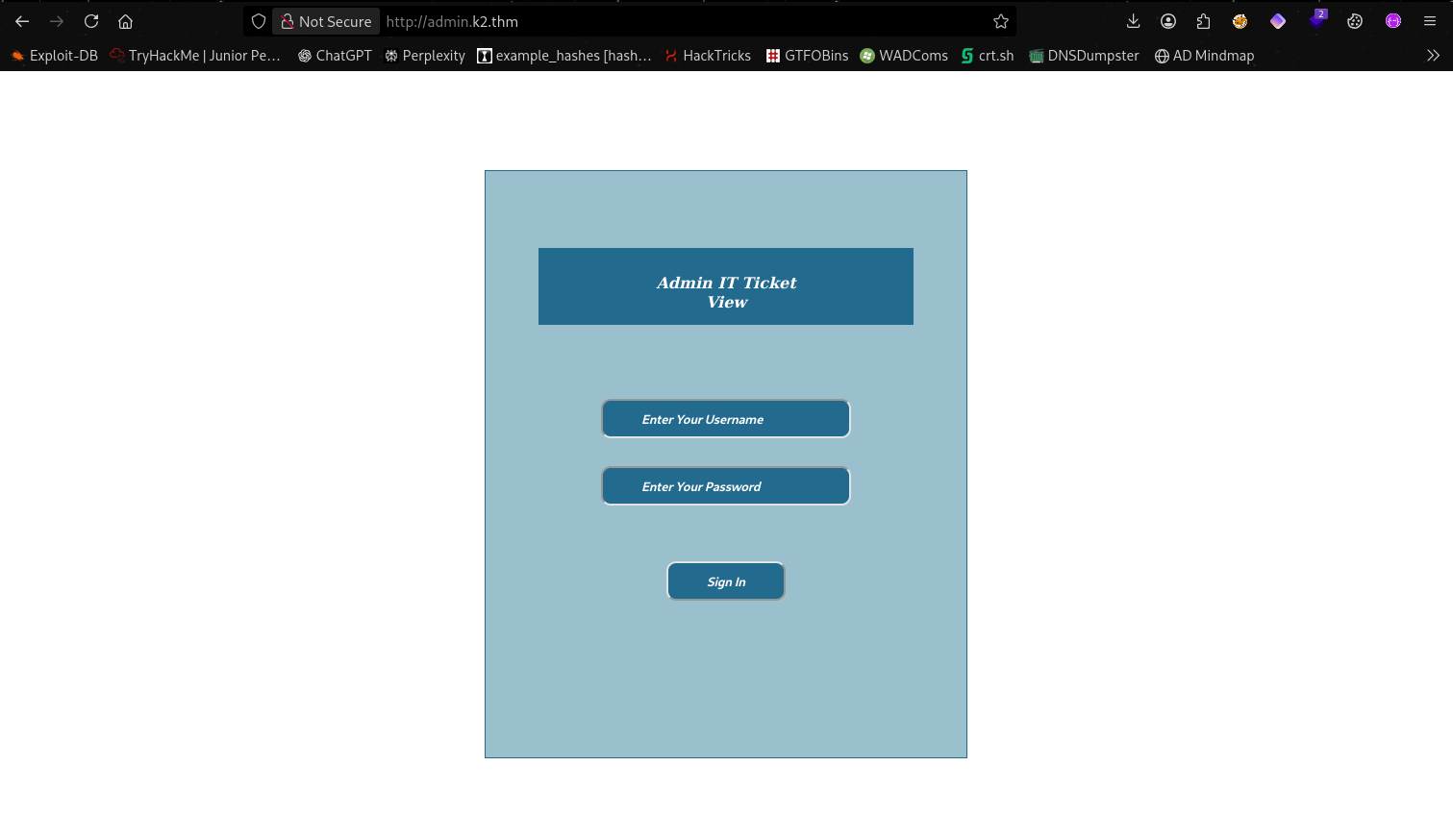Click the Not Secure site info indicator

pos(326,21)
